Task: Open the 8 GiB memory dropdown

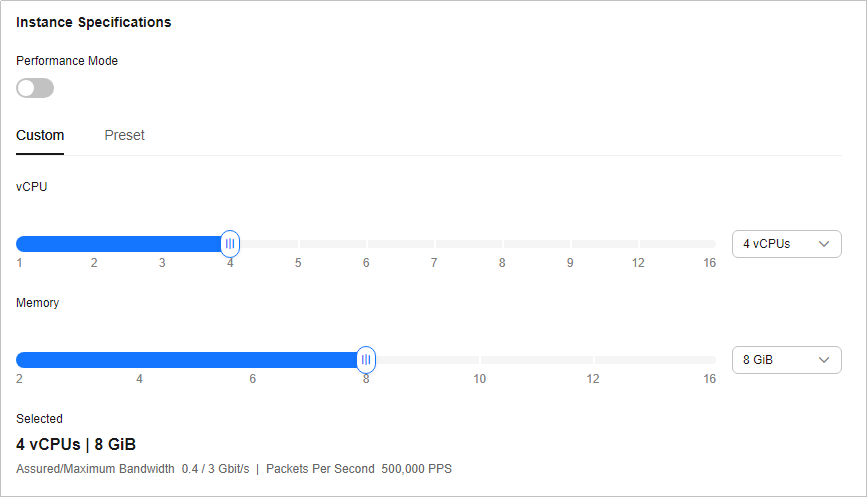Action: click(785, 359)
